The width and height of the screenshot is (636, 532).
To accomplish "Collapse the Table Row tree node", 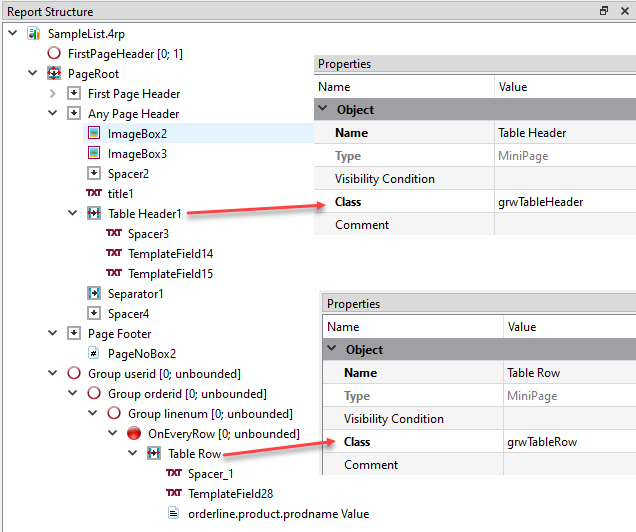I will point(133,453).
